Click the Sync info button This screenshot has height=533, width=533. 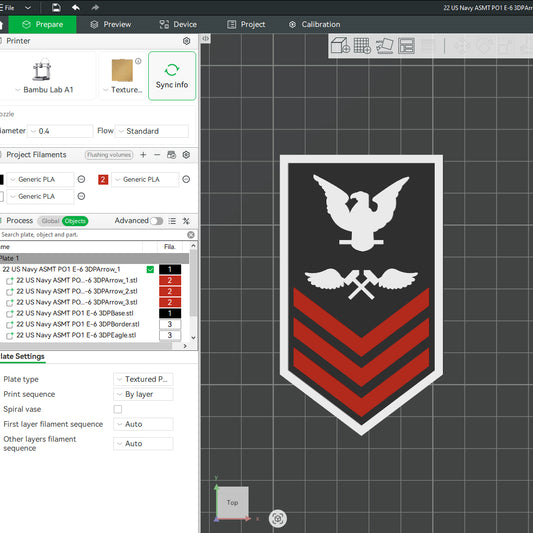tap(172, 76)
